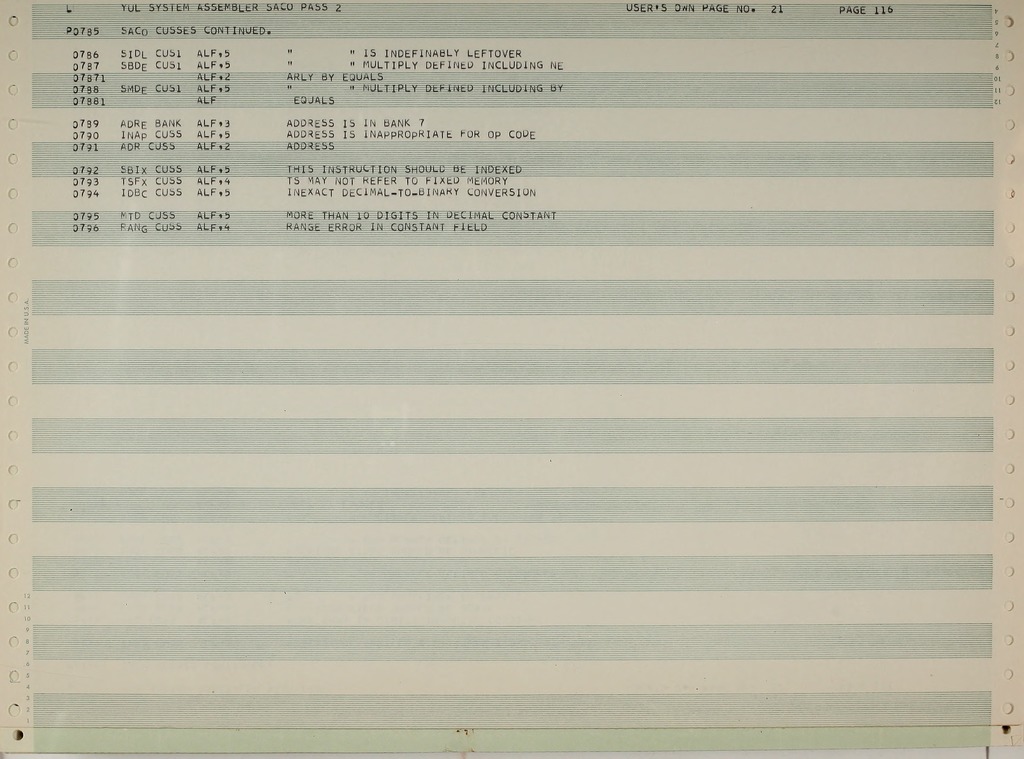Click 'SACO CUSSES CONTINUED.' line

pos(196,31)
